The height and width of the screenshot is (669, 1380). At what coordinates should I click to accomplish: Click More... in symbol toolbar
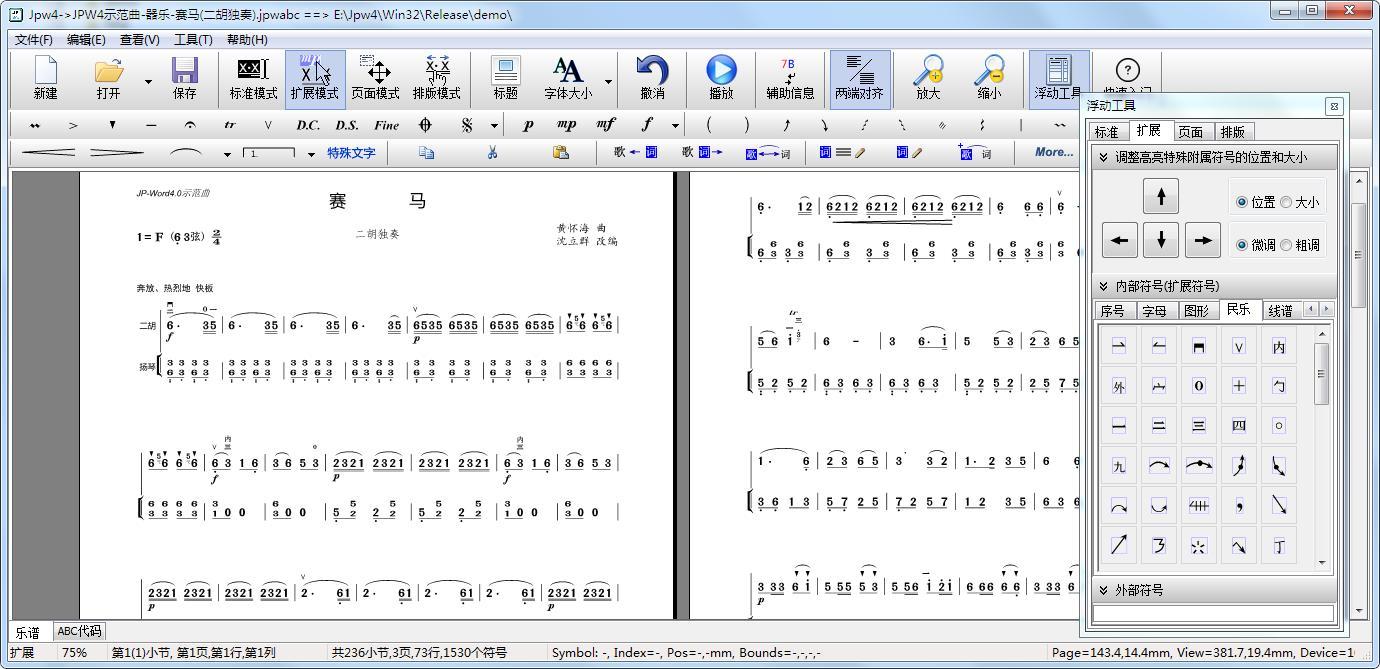1054,152
